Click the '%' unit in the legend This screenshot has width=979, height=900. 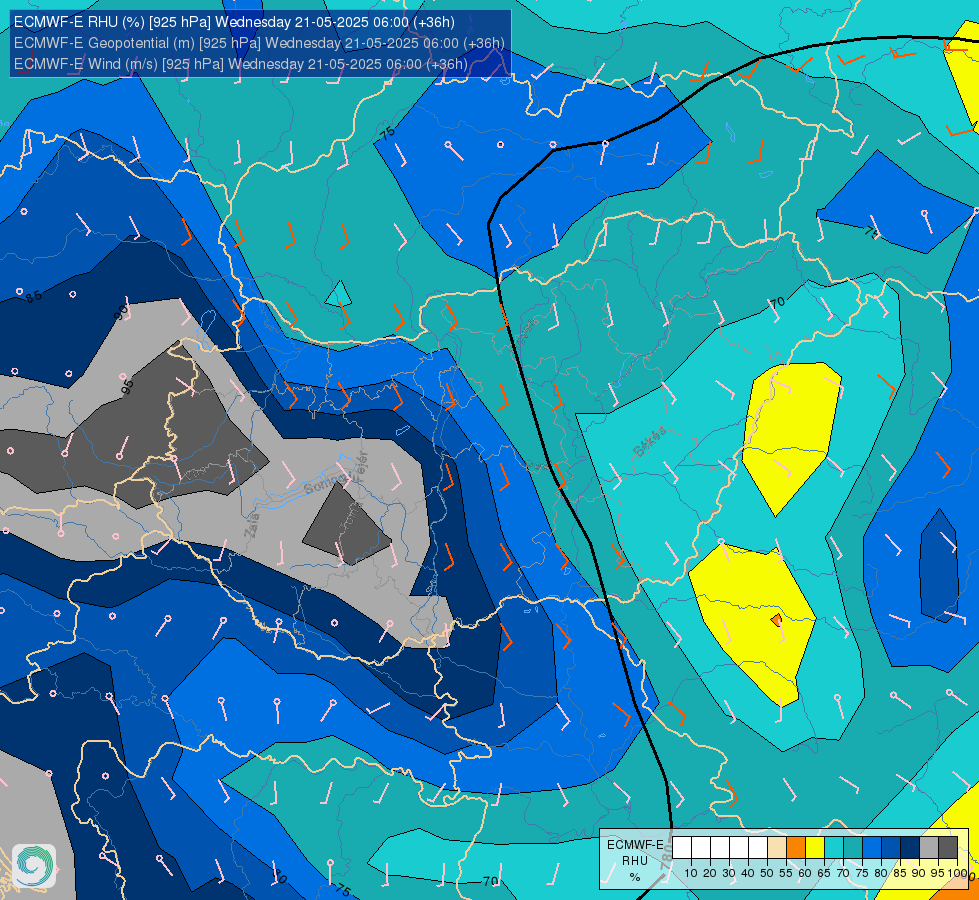click(x=635, y=877)
